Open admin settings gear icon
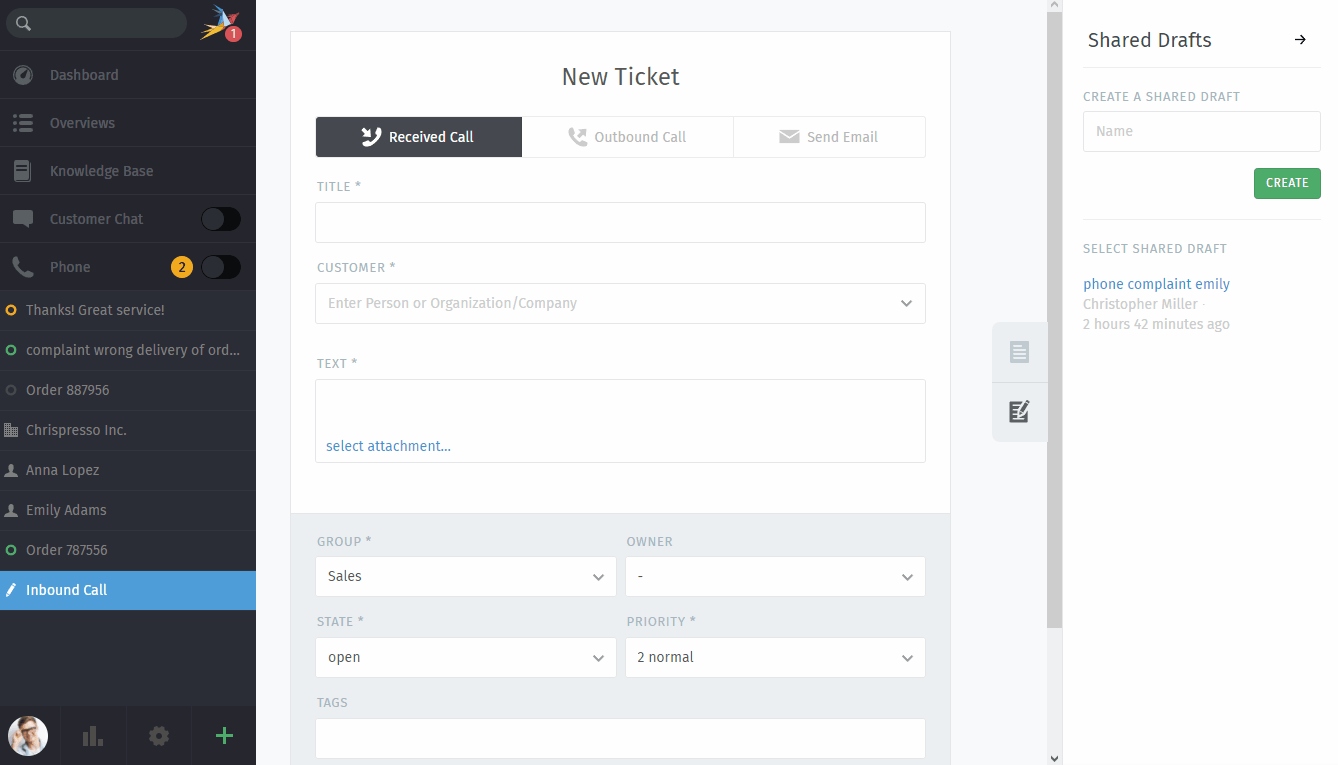This screenshot has height=765, width=1338. pos(159,736)
